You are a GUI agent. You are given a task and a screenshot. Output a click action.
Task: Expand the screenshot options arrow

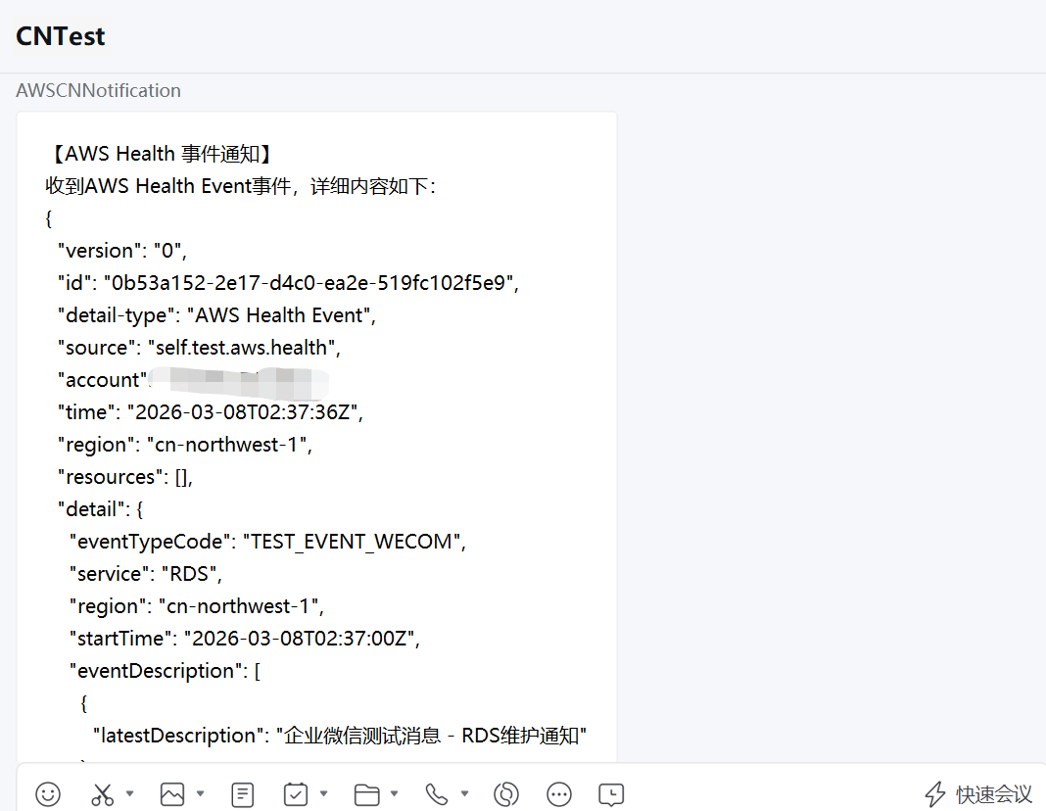(130, 793)
